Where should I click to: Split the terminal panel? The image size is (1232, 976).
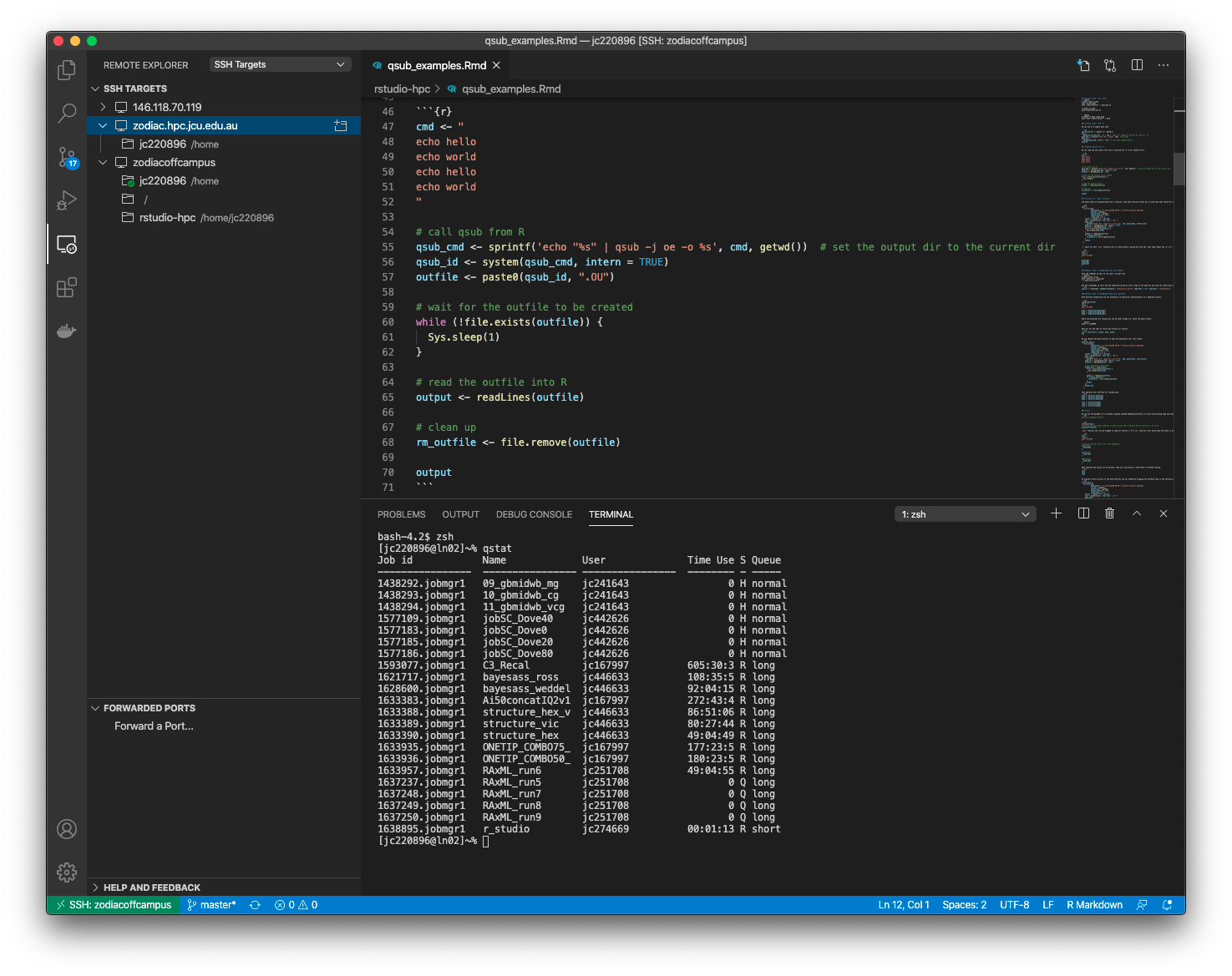1083,513
